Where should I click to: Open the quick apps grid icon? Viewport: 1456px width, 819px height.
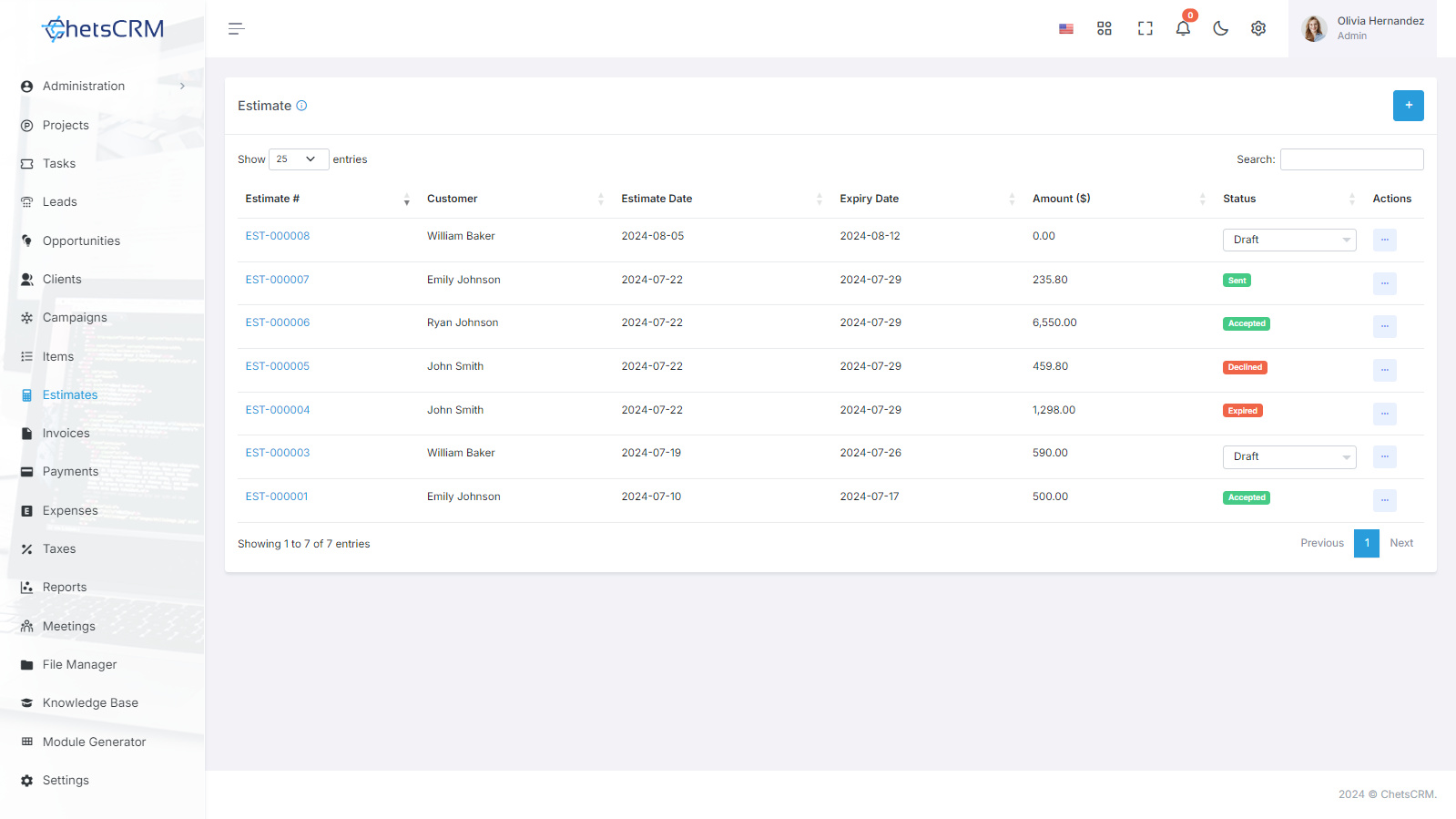pos(1105,29)
